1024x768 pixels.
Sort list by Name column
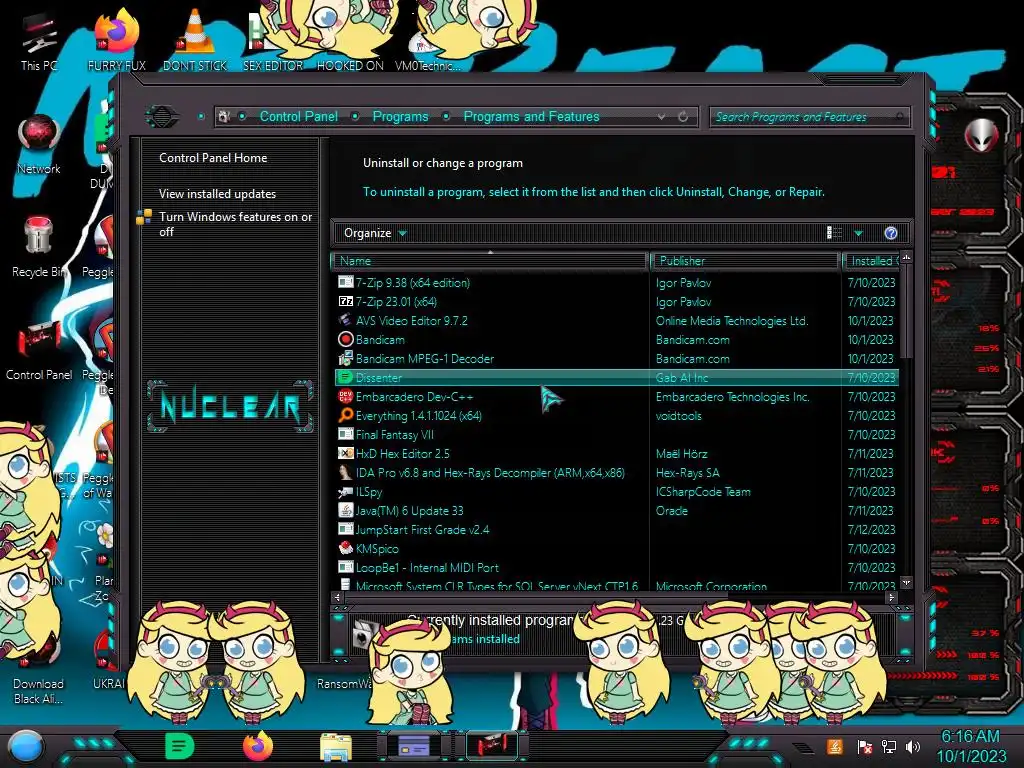coord(490,261)
